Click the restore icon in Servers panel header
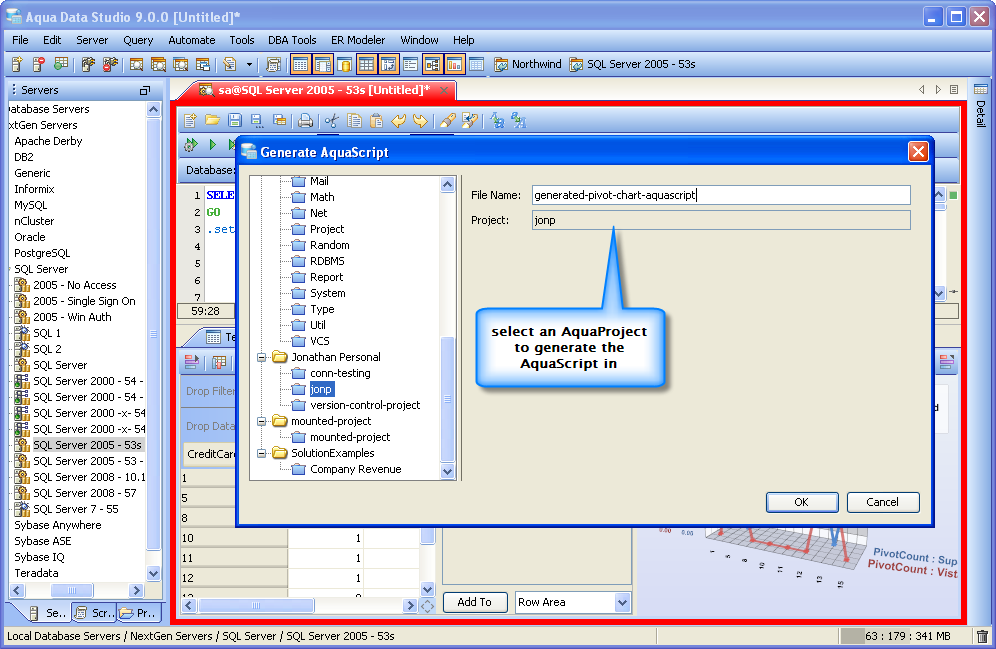The width and height of the screenshot is (996, 649). pos(145,90)
